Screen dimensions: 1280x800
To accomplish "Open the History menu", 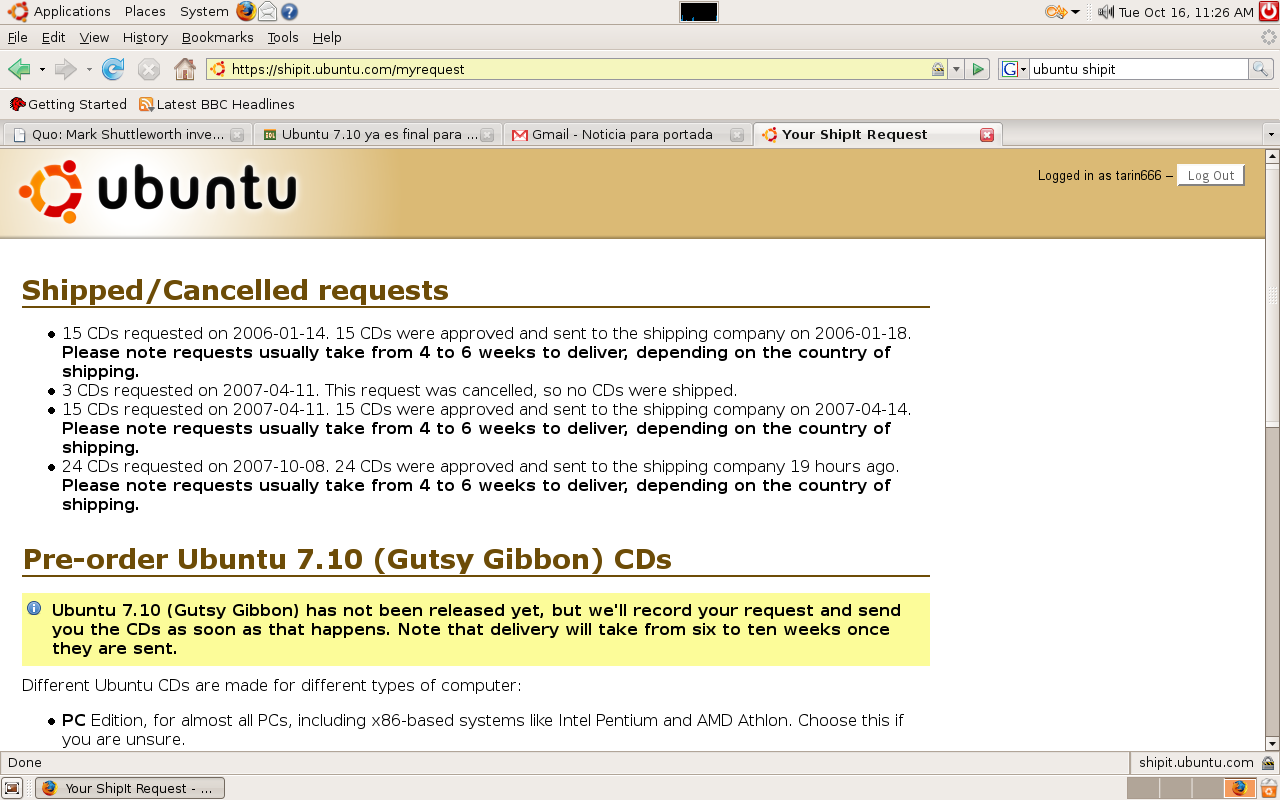I will click(x=145, y=37).
